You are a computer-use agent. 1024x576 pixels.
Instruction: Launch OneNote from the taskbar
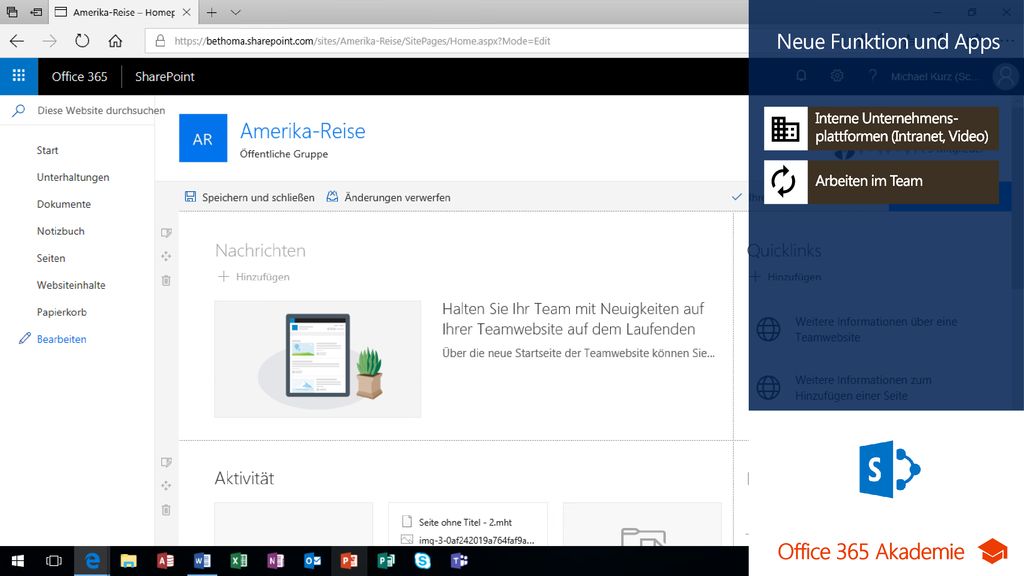click(276, 561)
